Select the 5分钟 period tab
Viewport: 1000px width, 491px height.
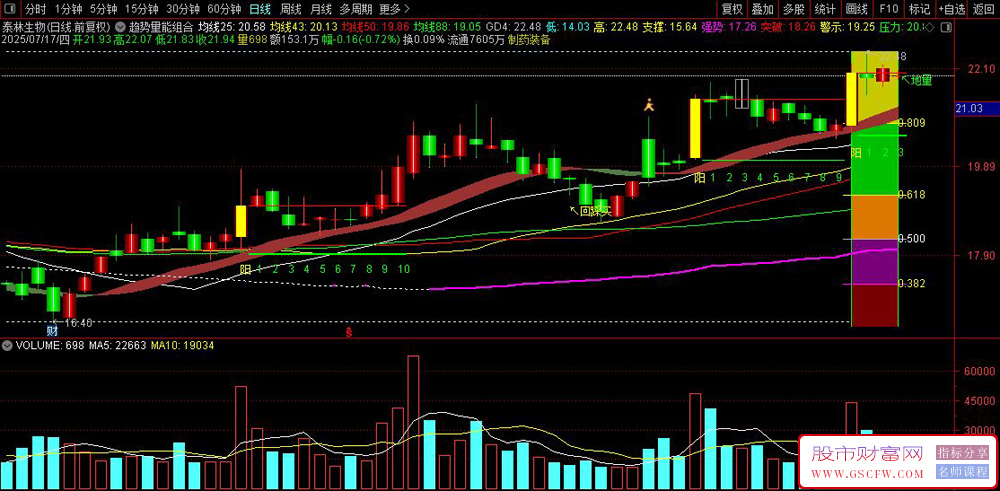pos(103,9)
